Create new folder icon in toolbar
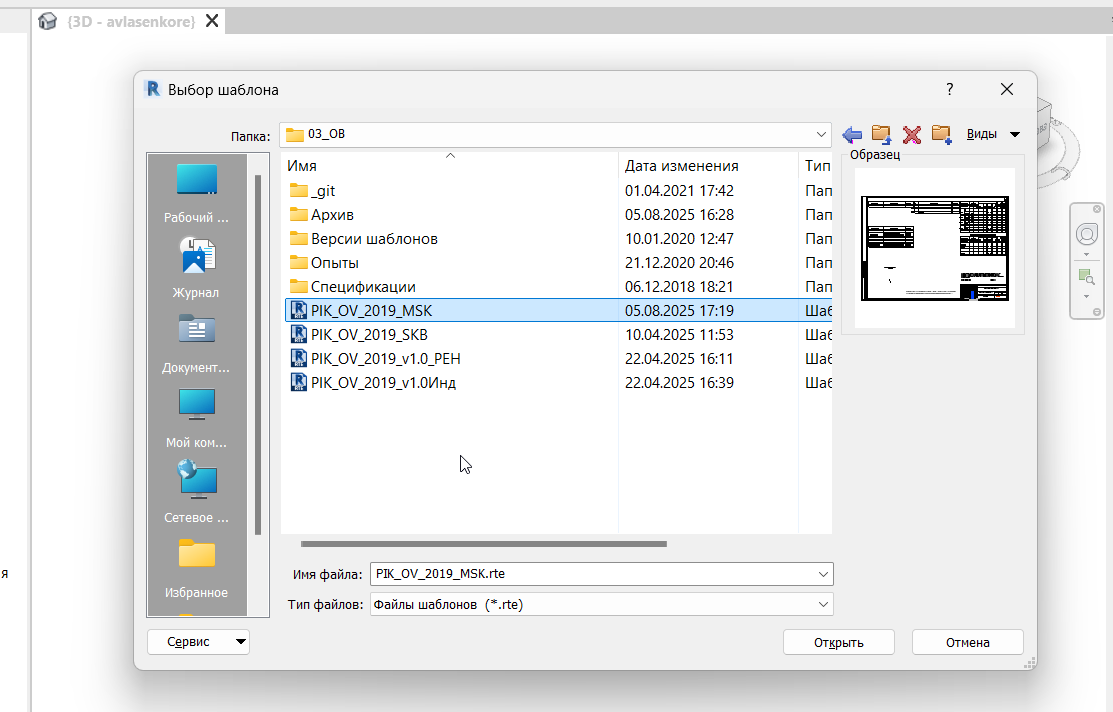 coord(941,134)
